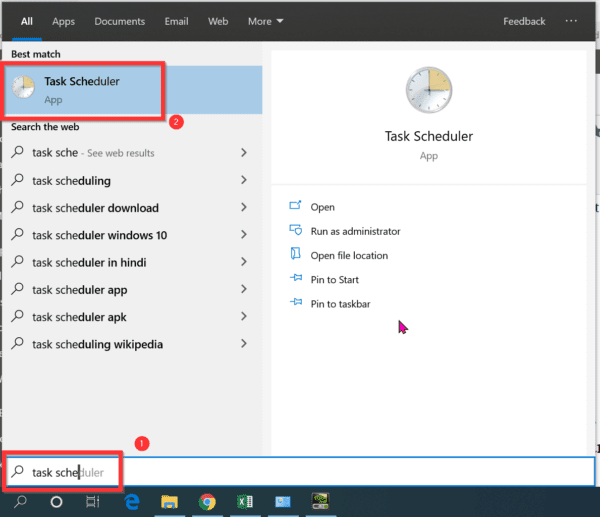Choose Pin to taskbar
The height and width of the screenshot is (517, 600).
point(341,304)
